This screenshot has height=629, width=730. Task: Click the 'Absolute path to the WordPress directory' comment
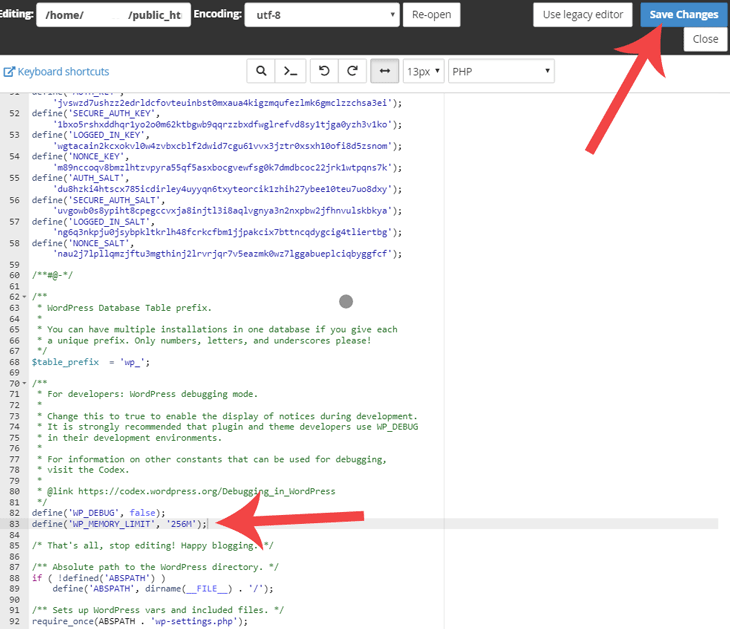tap(155, 567)
